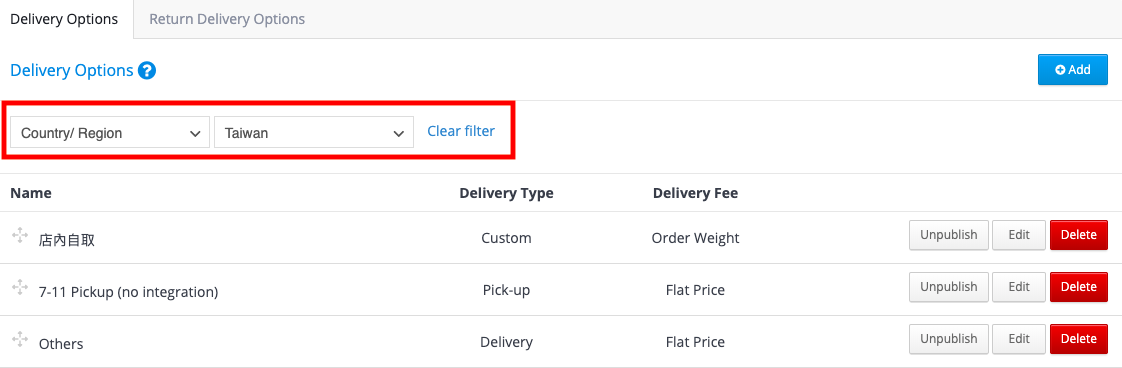The image size is (1122, 368).
Task: Unpublish the 店內自取 delivery option
Action: pos(949,235)
